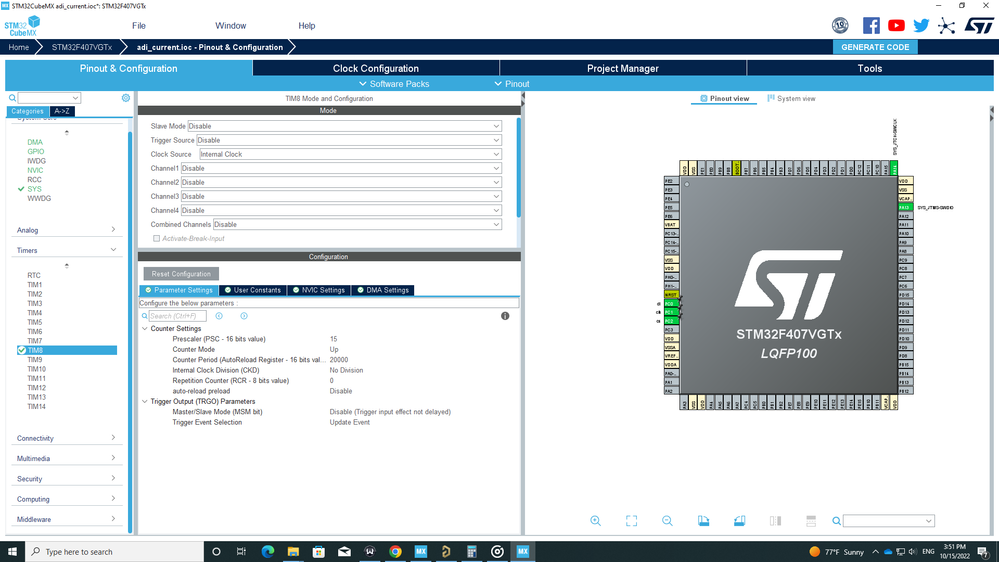This screenshot has width=999, height=562.
Task: Click the ST logo in header
Action: (979, 25)
